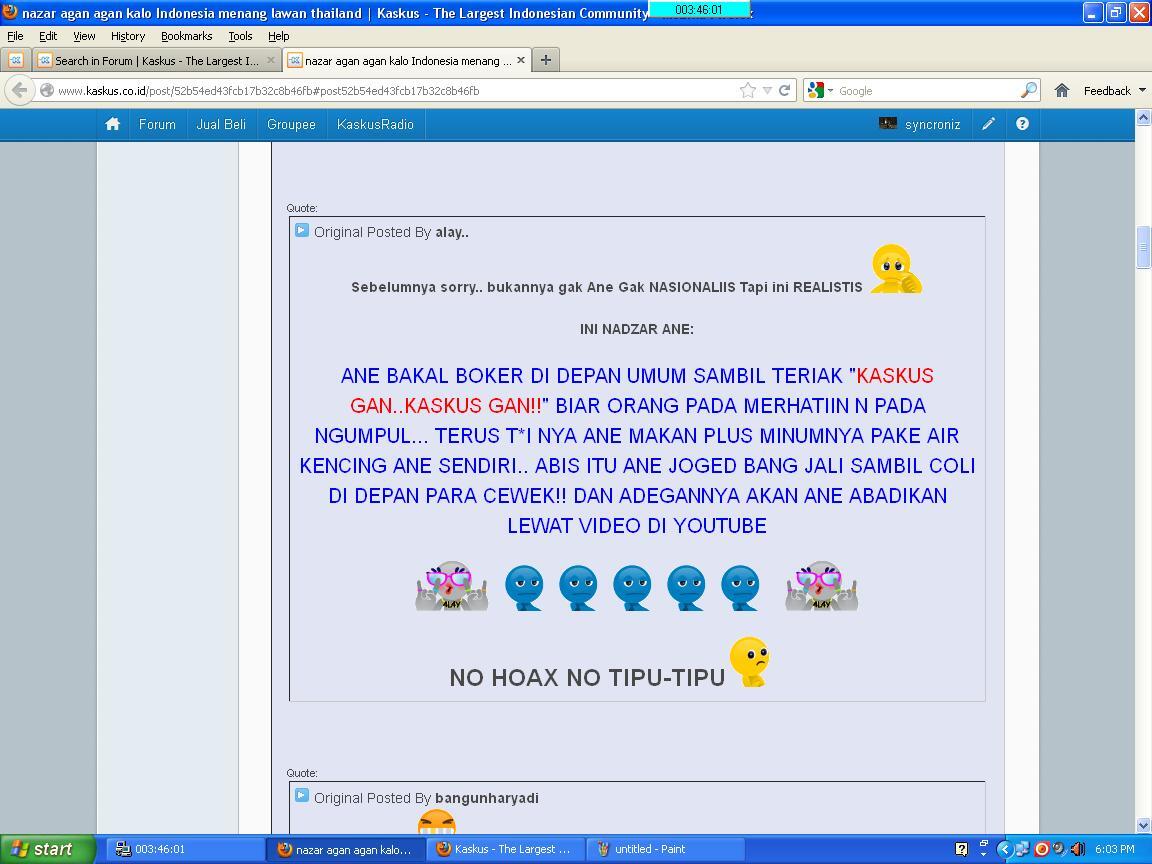Click the syncroniz username link

pyautogui.click(x=932, y=124)
